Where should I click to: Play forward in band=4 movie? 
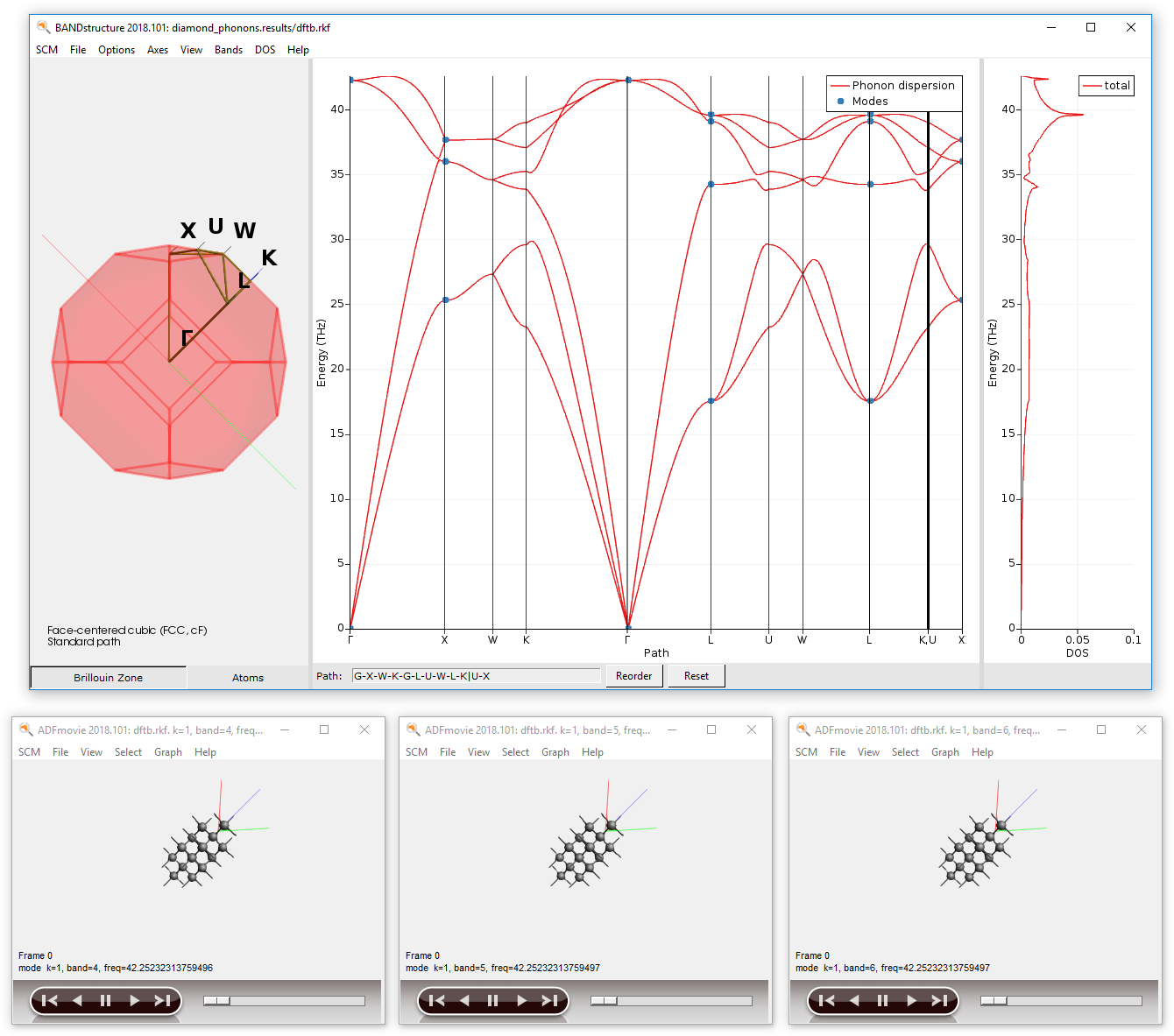coord(134,1001)
